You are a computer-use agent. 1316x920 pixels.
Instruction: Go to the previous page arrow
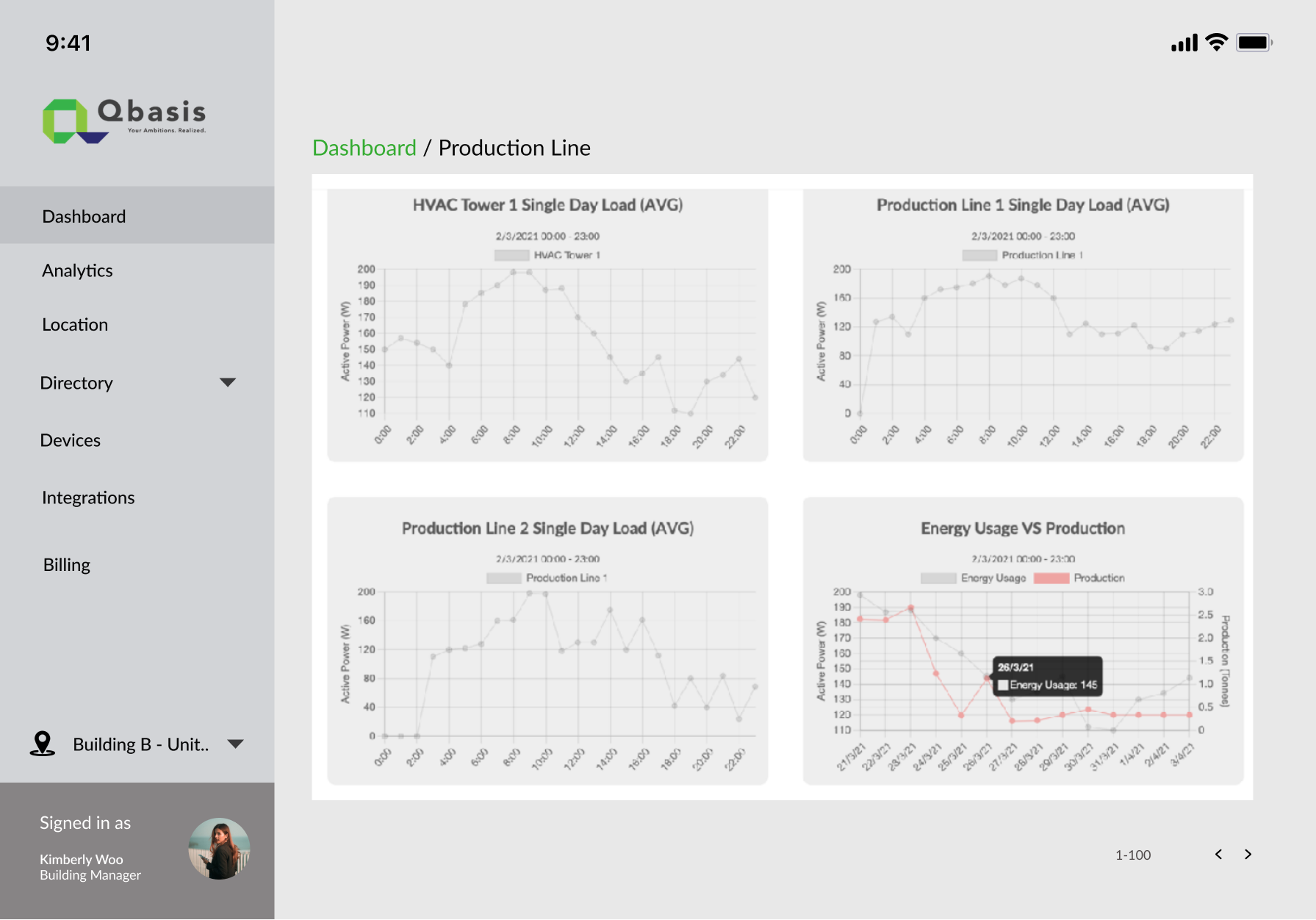click(x=1218, y=854)
